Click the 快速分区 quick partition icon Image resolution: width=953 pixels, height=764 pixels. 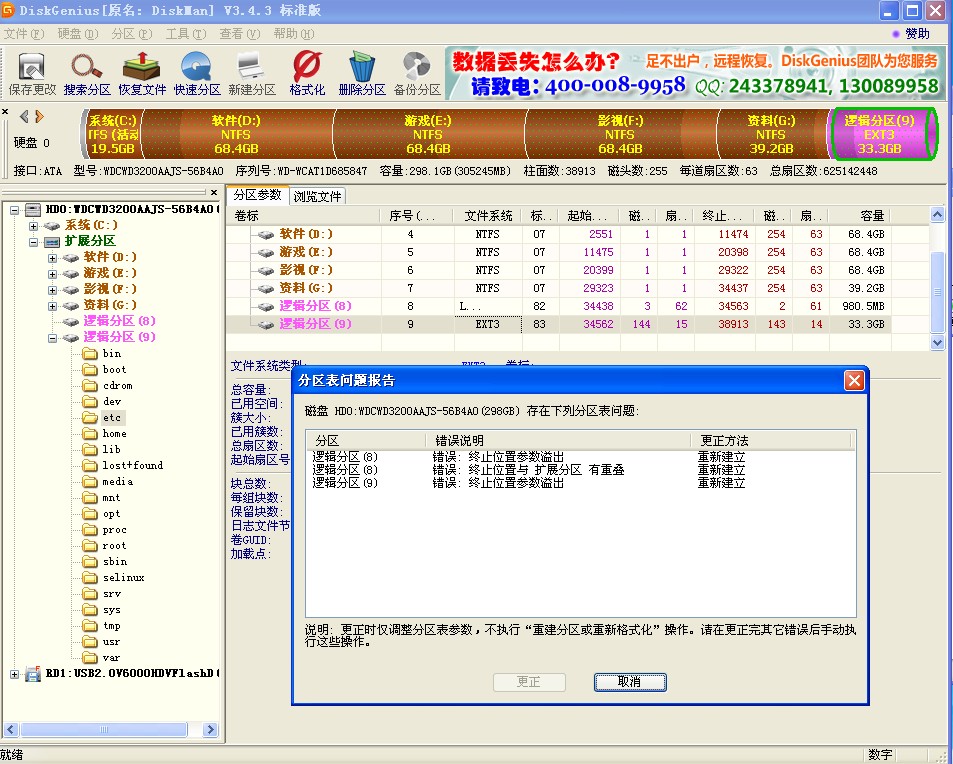197,74
